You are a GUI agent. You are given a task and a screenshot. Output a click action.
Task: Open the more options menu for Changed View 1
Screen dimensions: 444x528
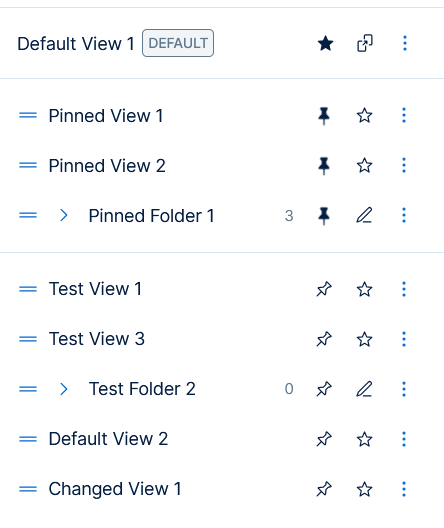click(404, 489)
